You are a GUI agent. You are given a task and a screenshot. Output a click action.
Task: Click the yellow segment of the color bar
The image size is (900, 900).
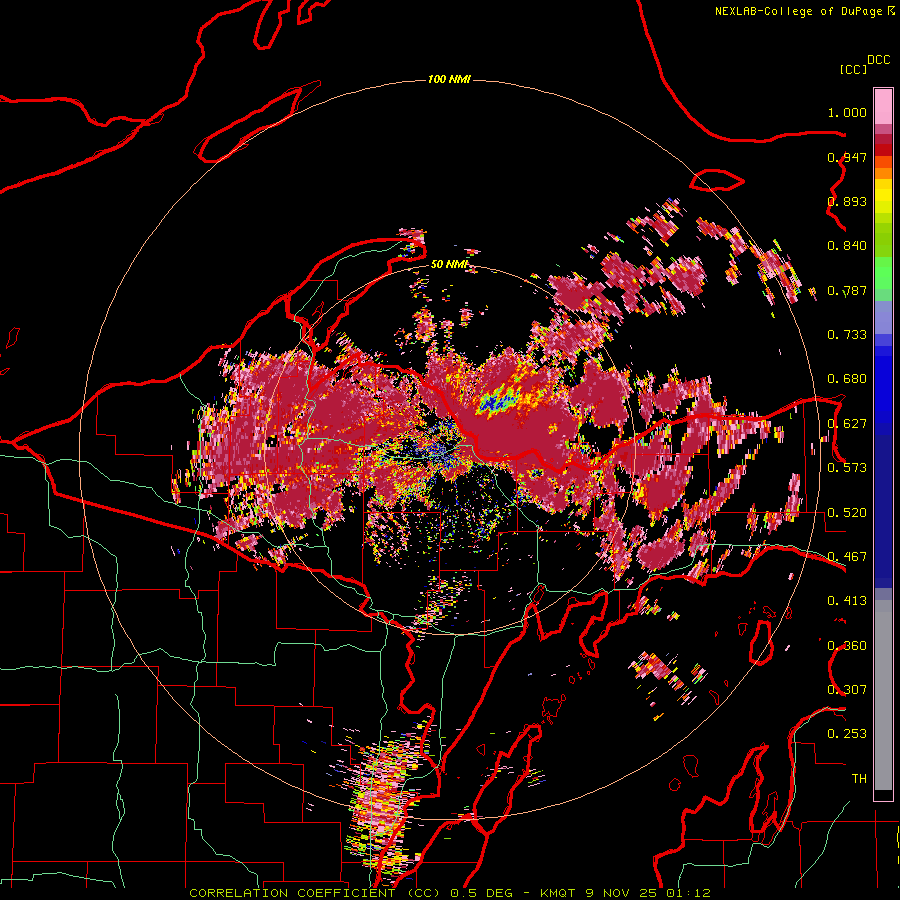[883, 197]
